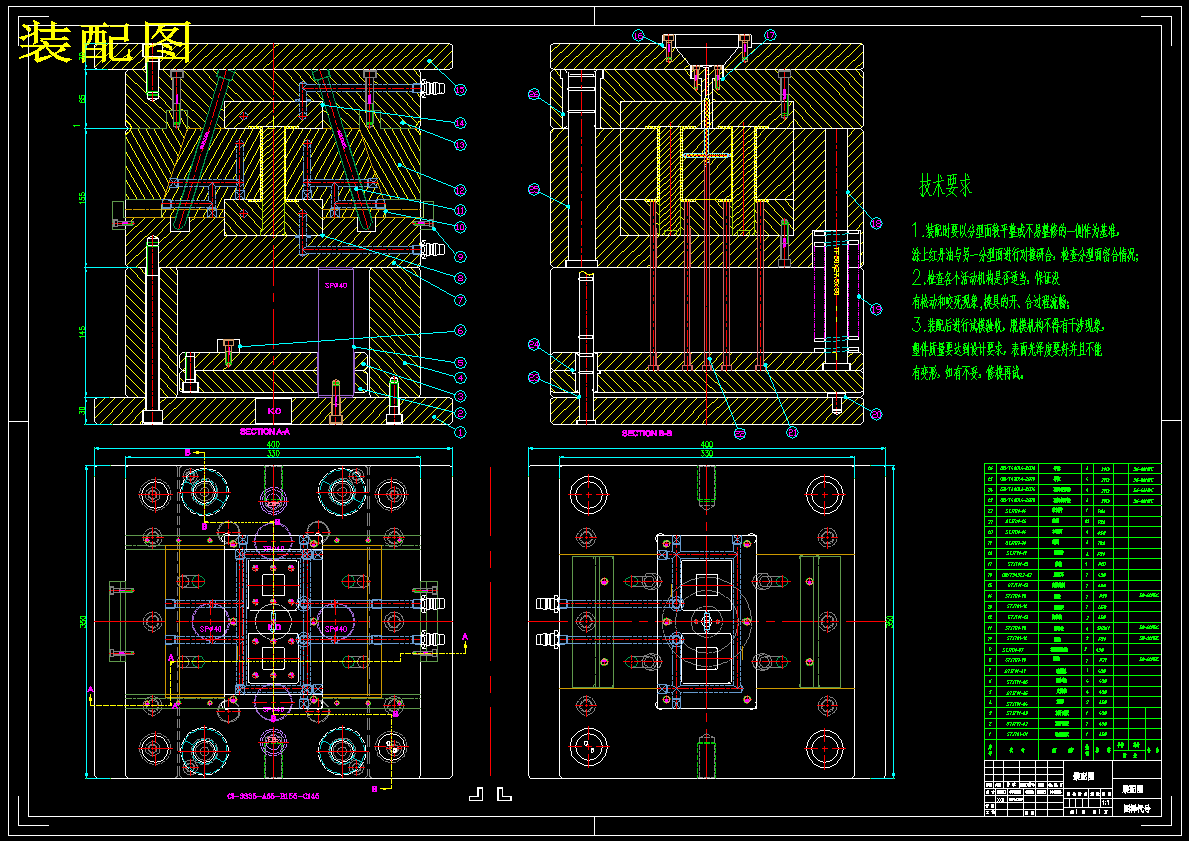1189x841 pixels.
Task: Click part balloon number 19
Action: pyautogui.click(x=876, y=309)
